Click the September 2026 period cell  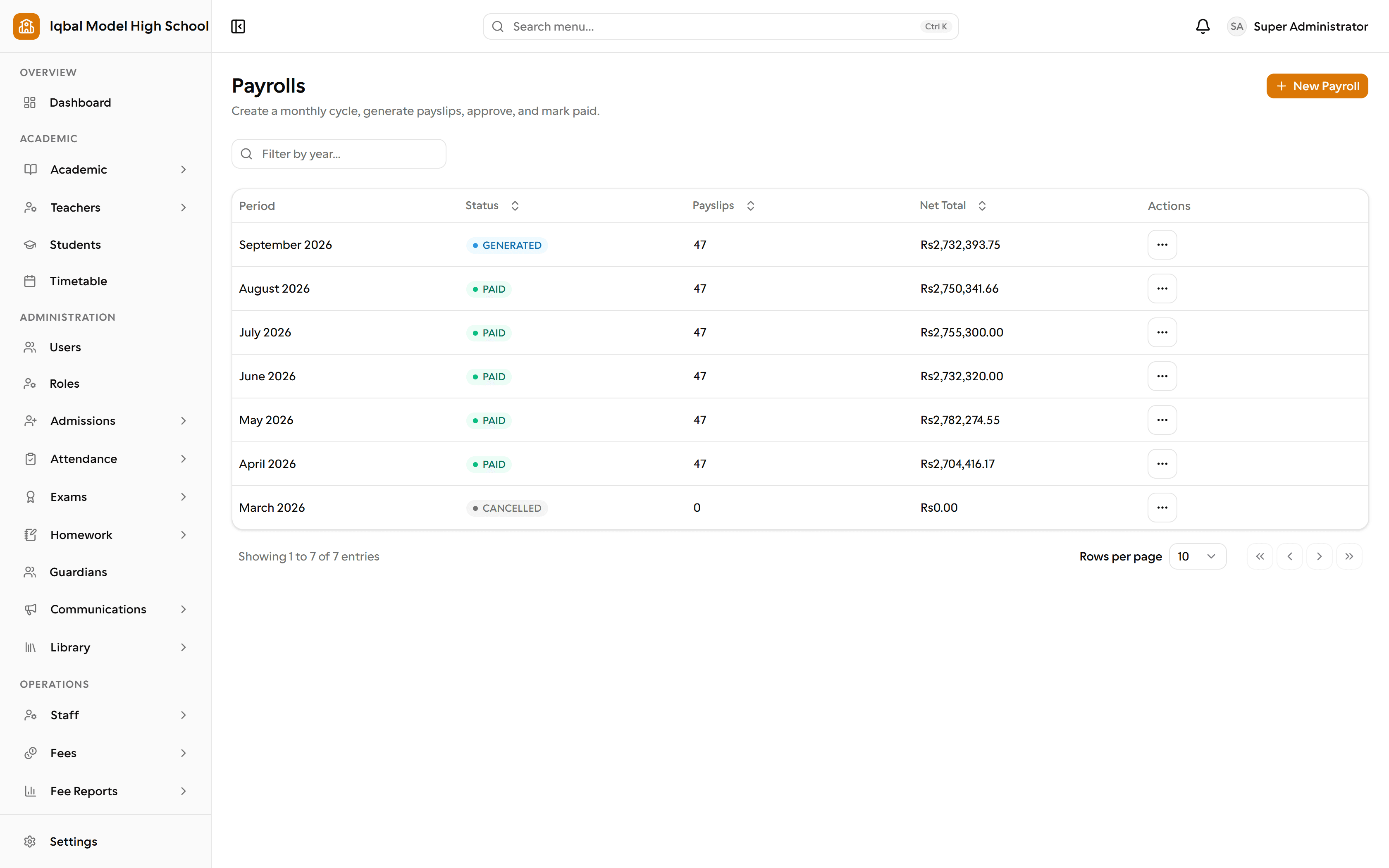[x=285, y=245]
